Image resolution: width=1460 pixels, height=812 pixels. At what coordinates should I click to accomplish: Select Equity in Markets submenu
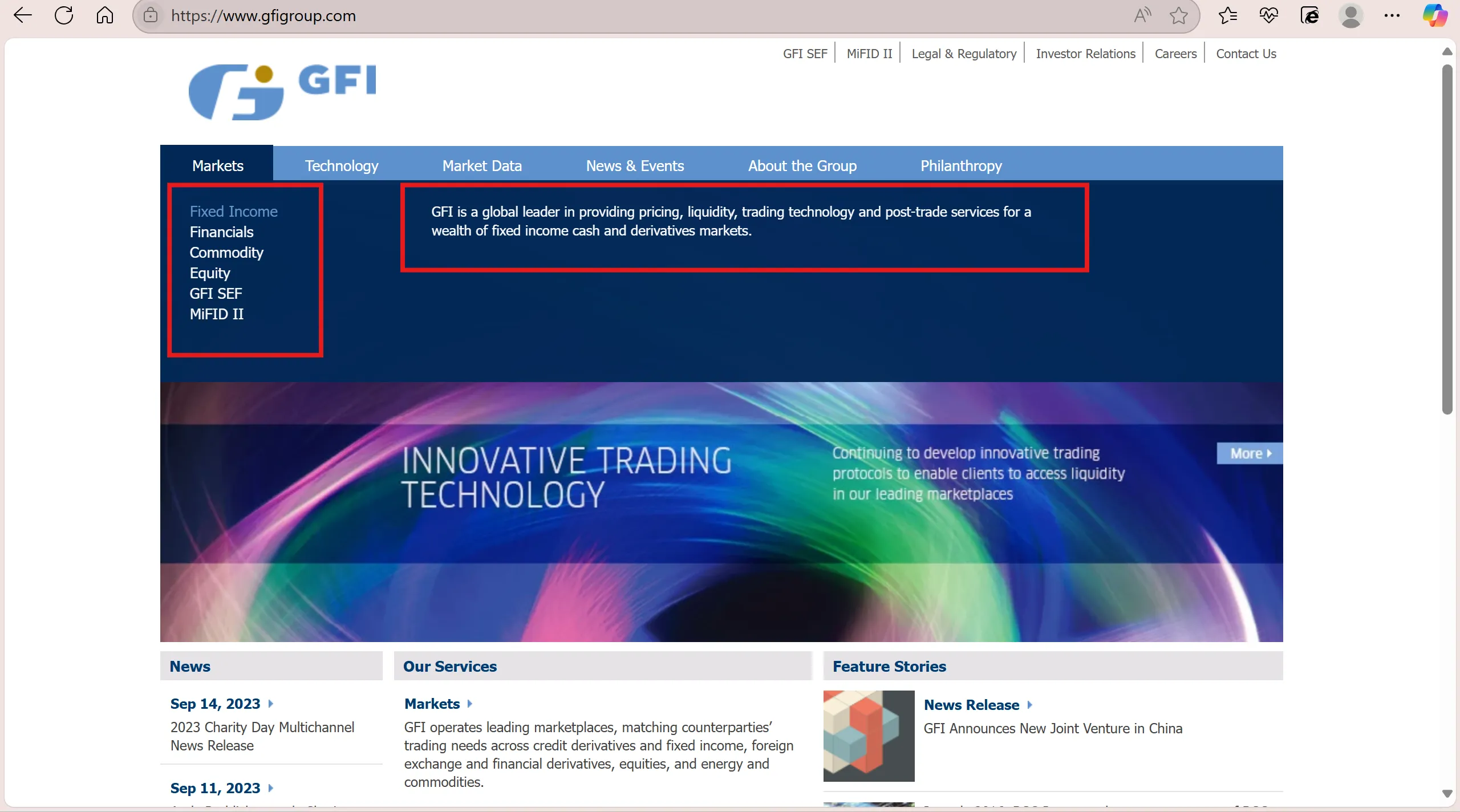[210, 273]
